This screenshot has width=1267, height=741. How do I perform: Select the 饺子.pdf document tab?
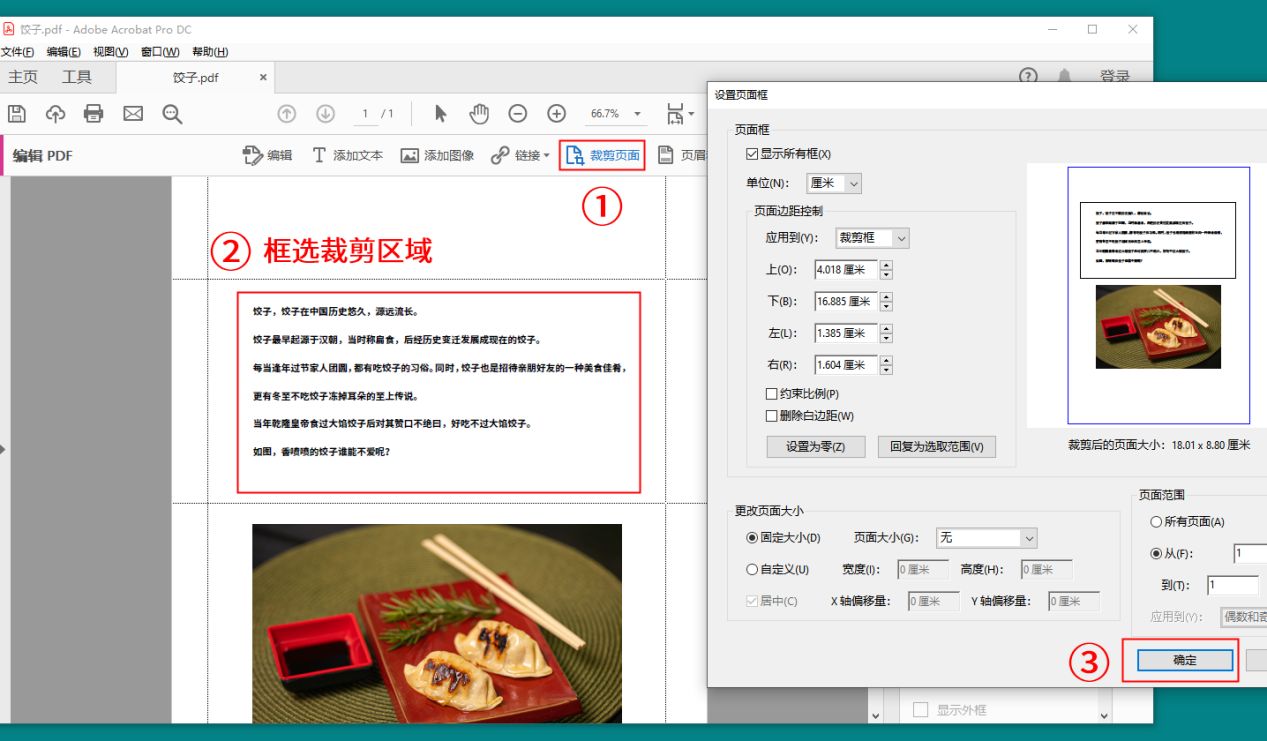(x=196, y=77)
